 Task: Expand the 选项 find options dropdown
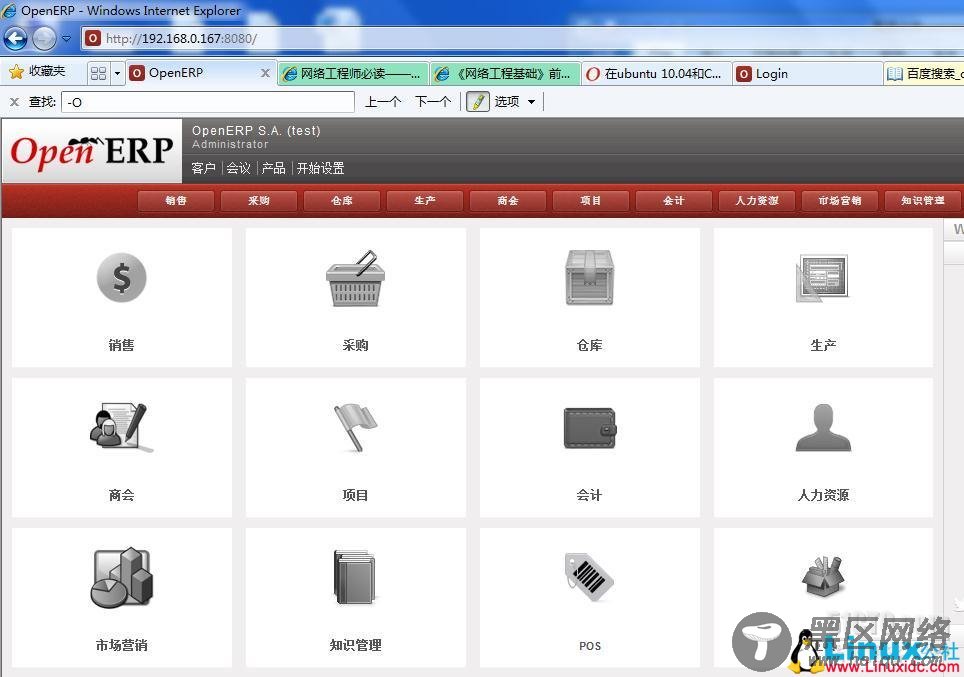pos(531,102)
